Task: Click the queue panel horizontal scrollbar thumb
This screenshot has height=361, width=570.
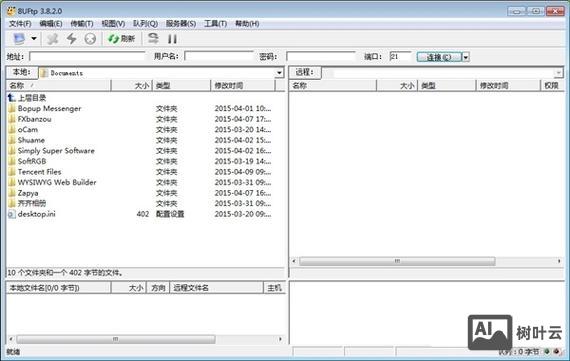Action: click(x=116, y=339)
